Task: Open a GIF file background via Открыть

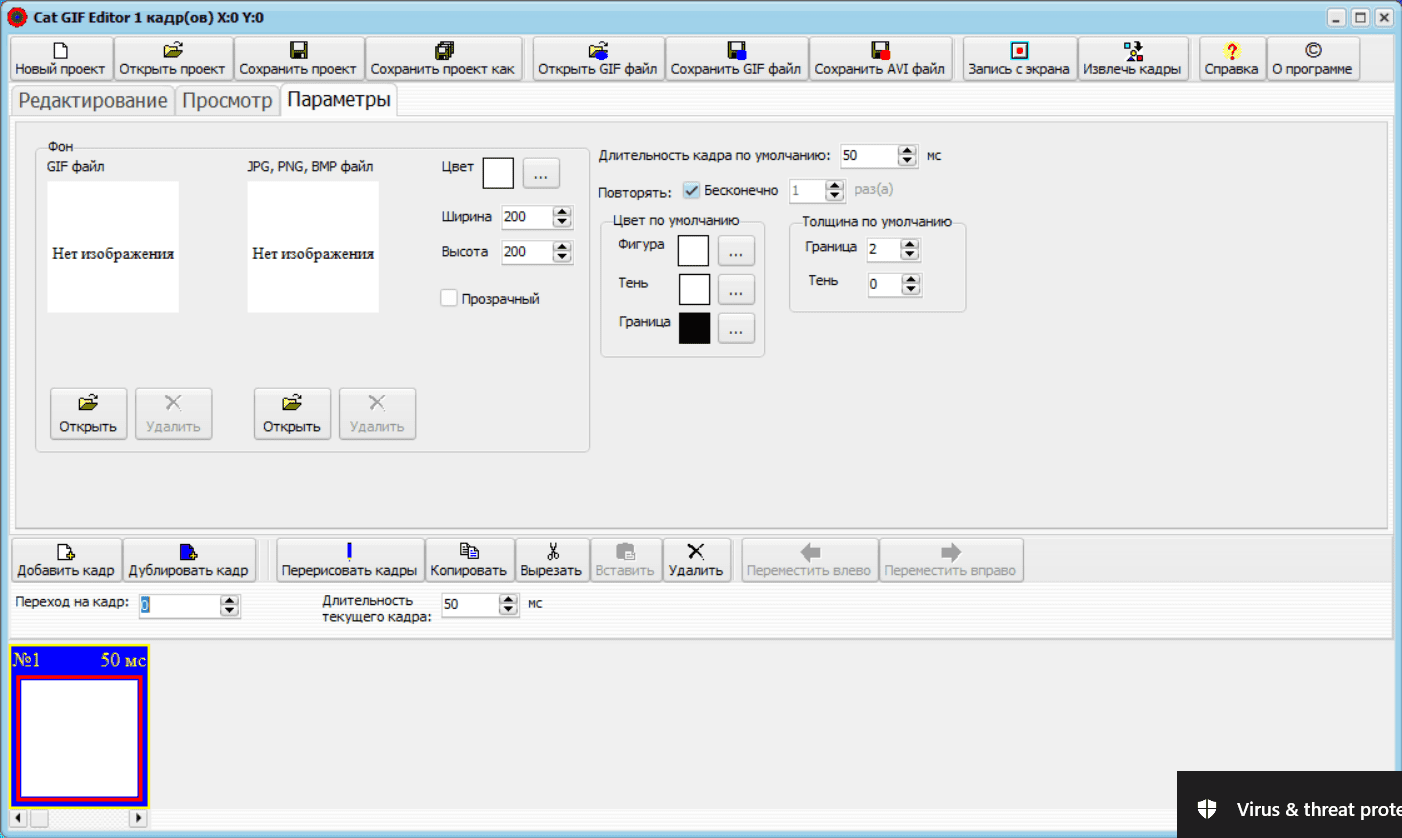Action: pos(88,414)
